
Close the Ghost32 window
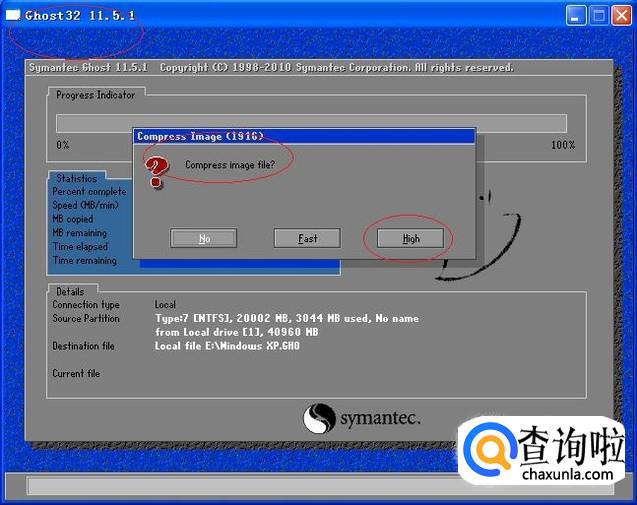click(622, 16)
